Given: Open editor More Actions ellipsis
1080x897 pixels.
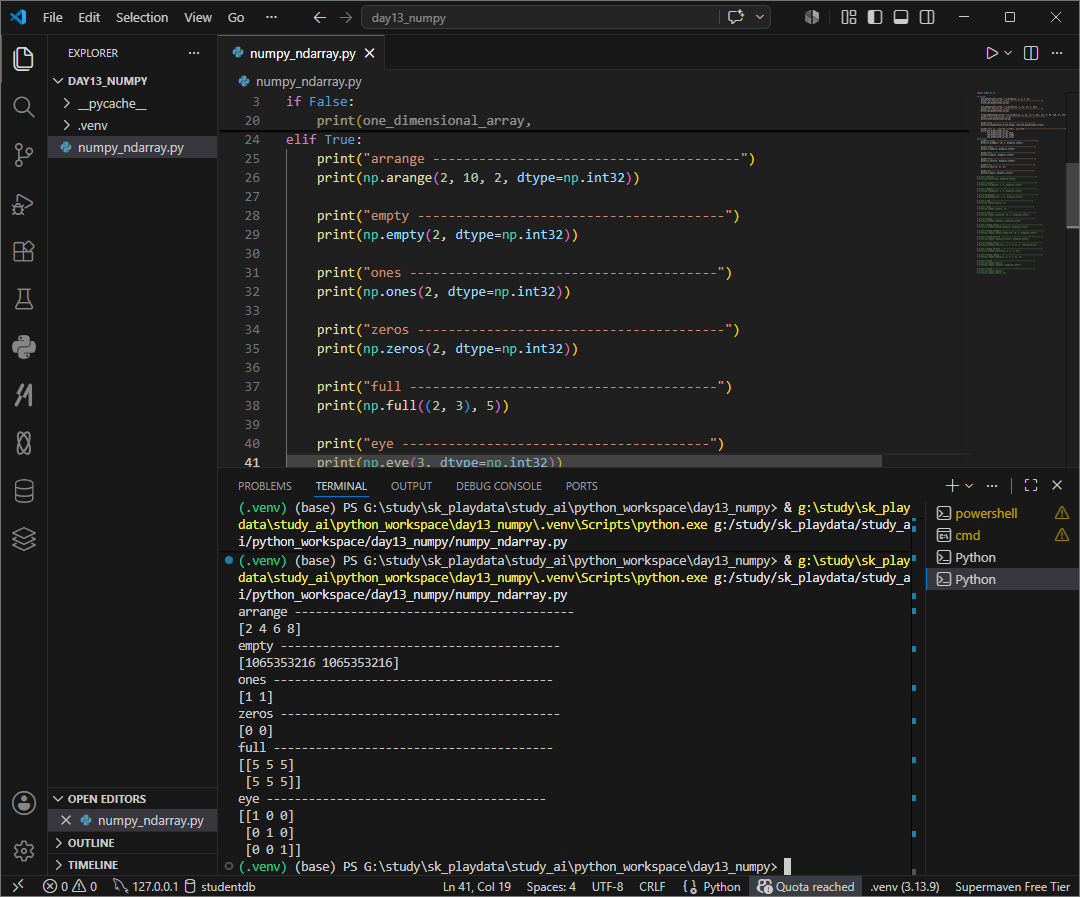Looking at the screenshot, I should pyautogui.click(x=1057, y=53).
